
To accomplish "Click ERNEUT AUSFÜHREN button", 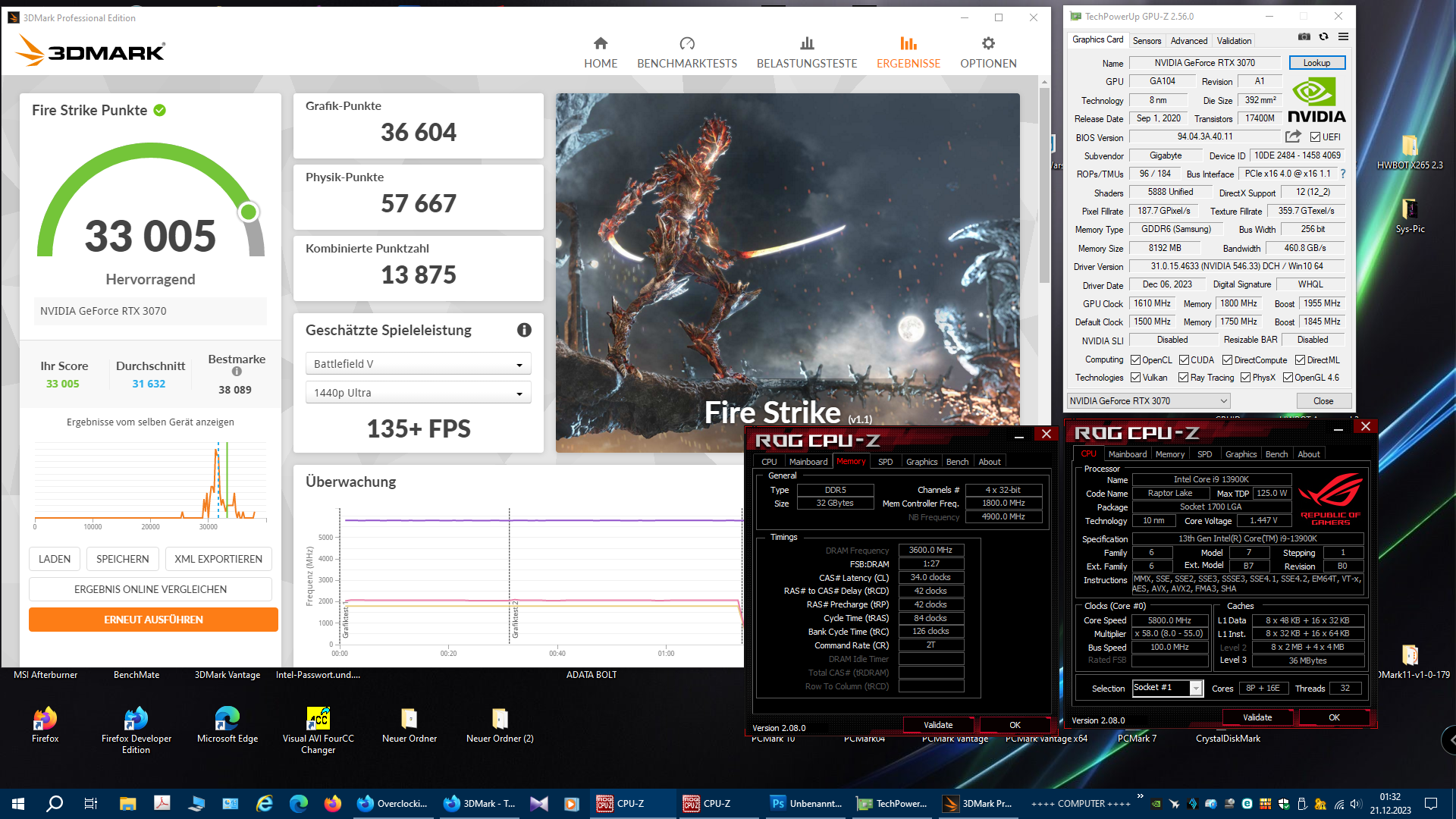I will 153,620.
